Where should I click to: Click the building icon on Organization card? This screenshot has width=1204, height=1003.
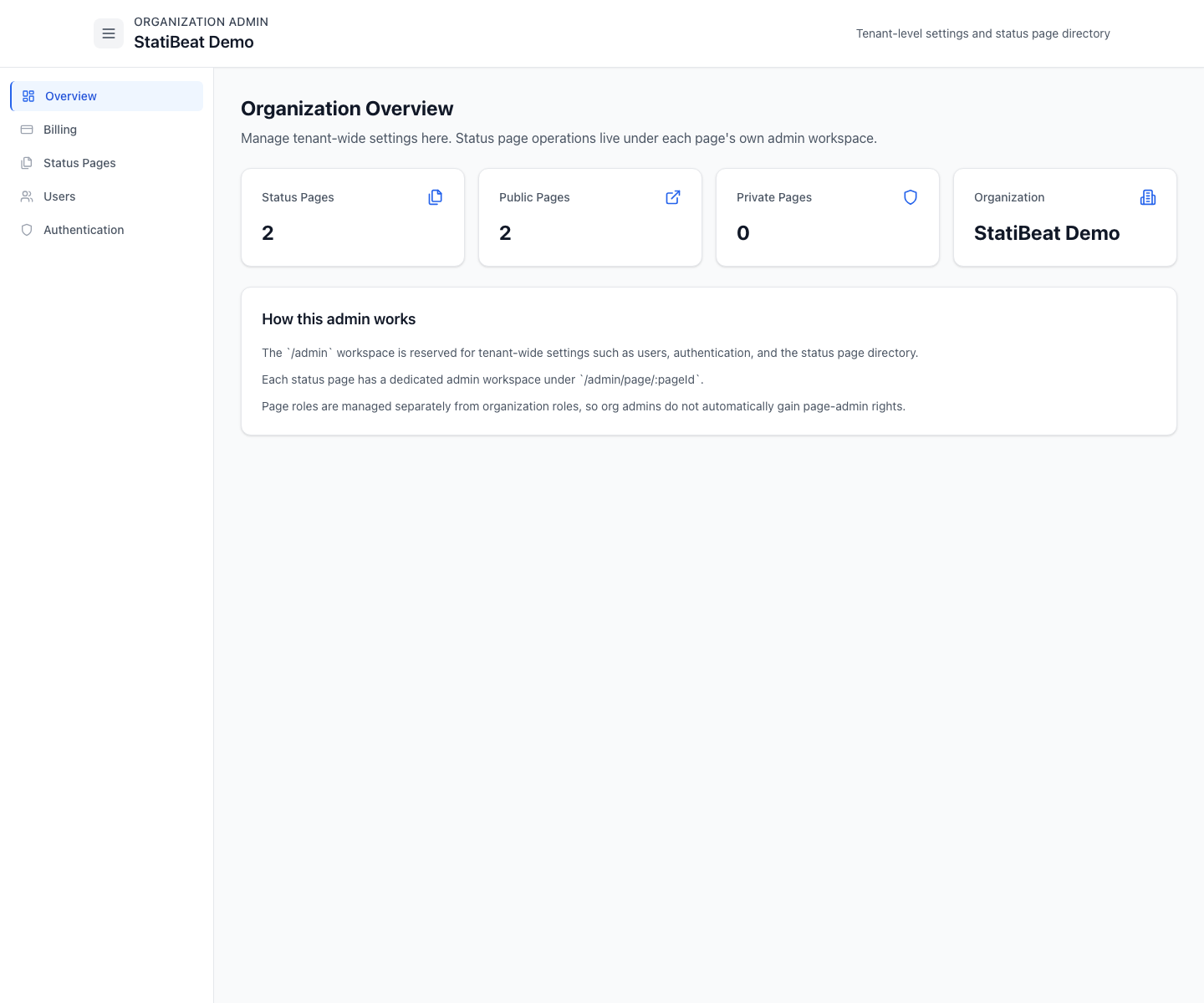pos(1147,197)
